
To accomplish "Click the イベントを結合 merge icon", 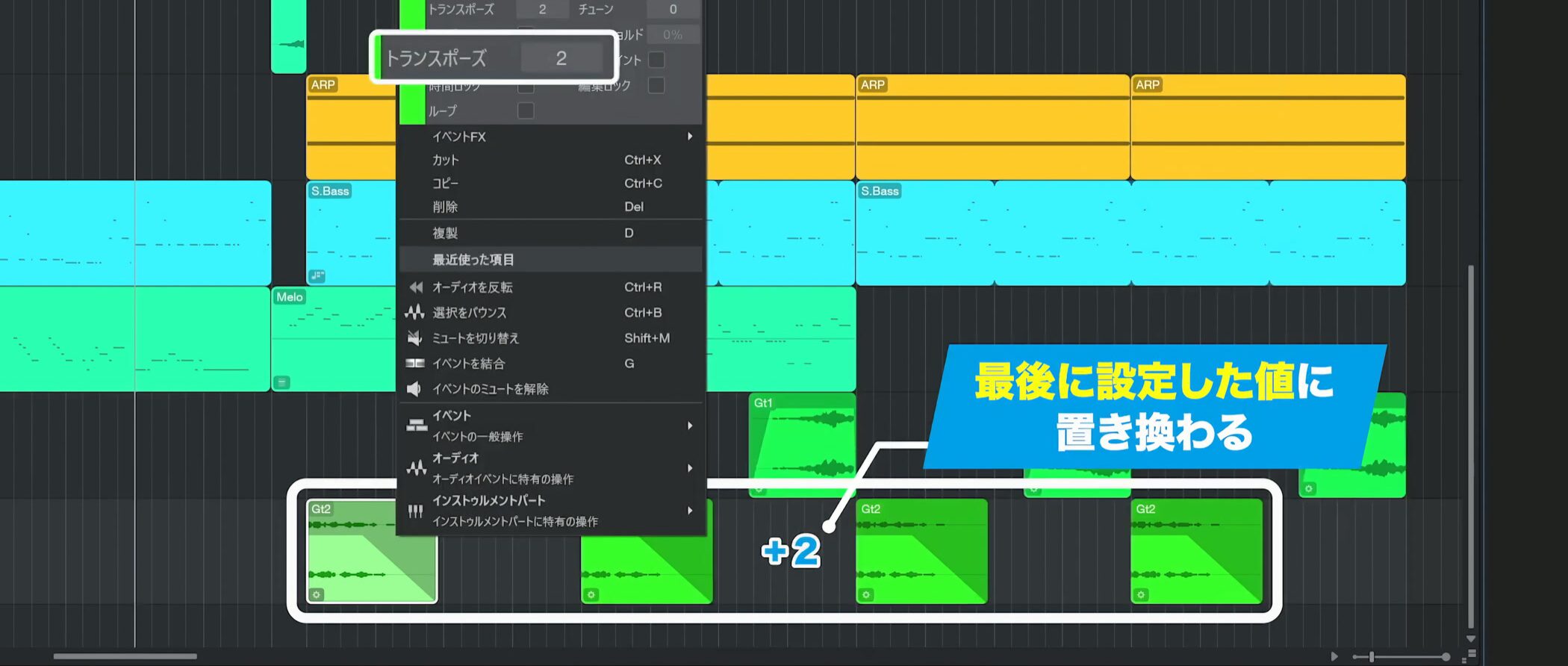I will pyautogui.click(x=414, y=364).
